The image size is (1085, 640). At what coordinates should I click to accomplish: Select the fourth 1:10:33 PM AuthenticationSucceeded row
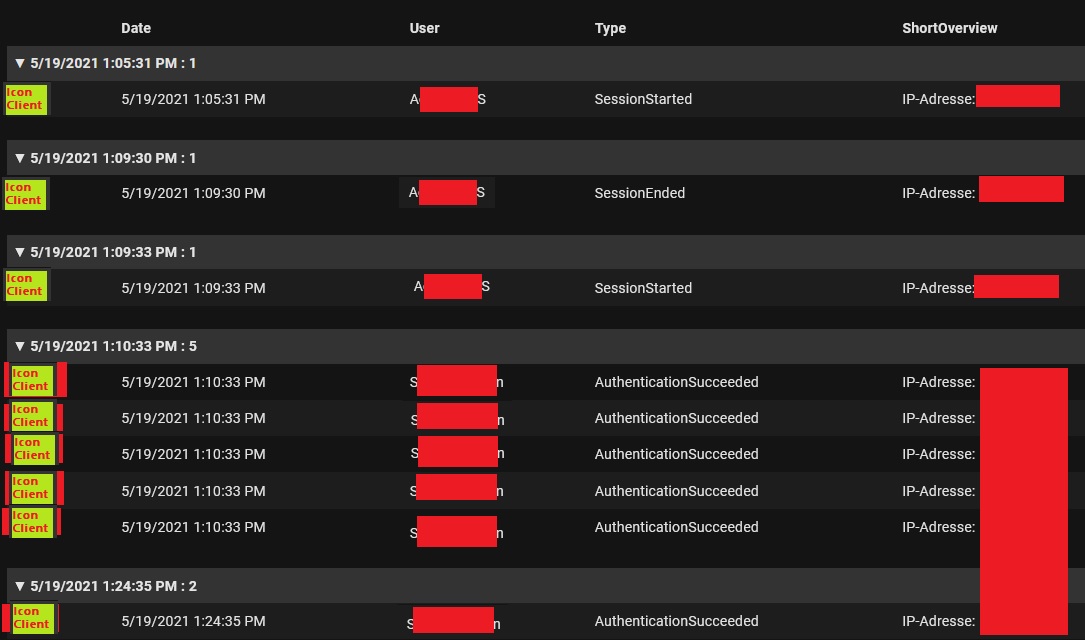[x=542, y=491]
